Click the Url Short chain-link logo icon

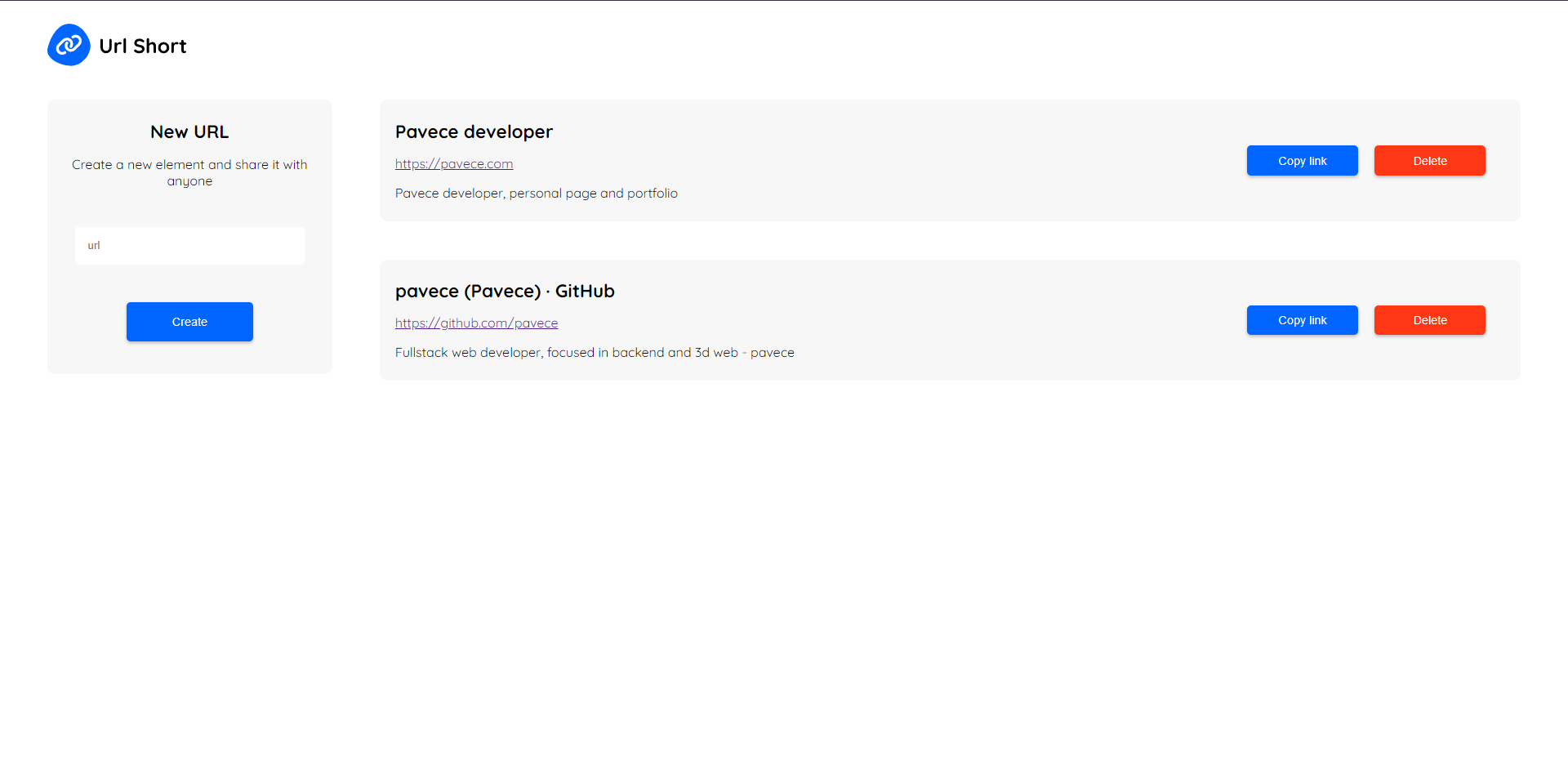point(69,45)
